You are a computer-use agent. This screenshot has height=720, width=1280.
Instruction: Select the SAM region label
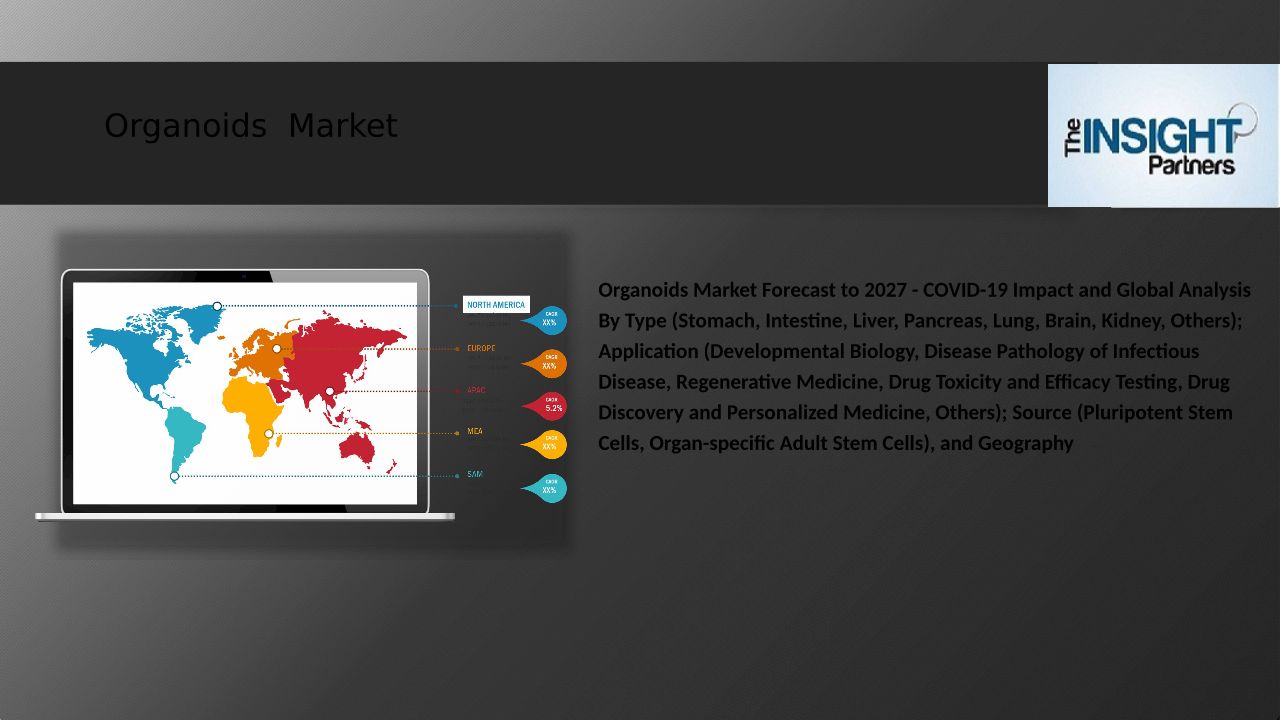(475, 474)
